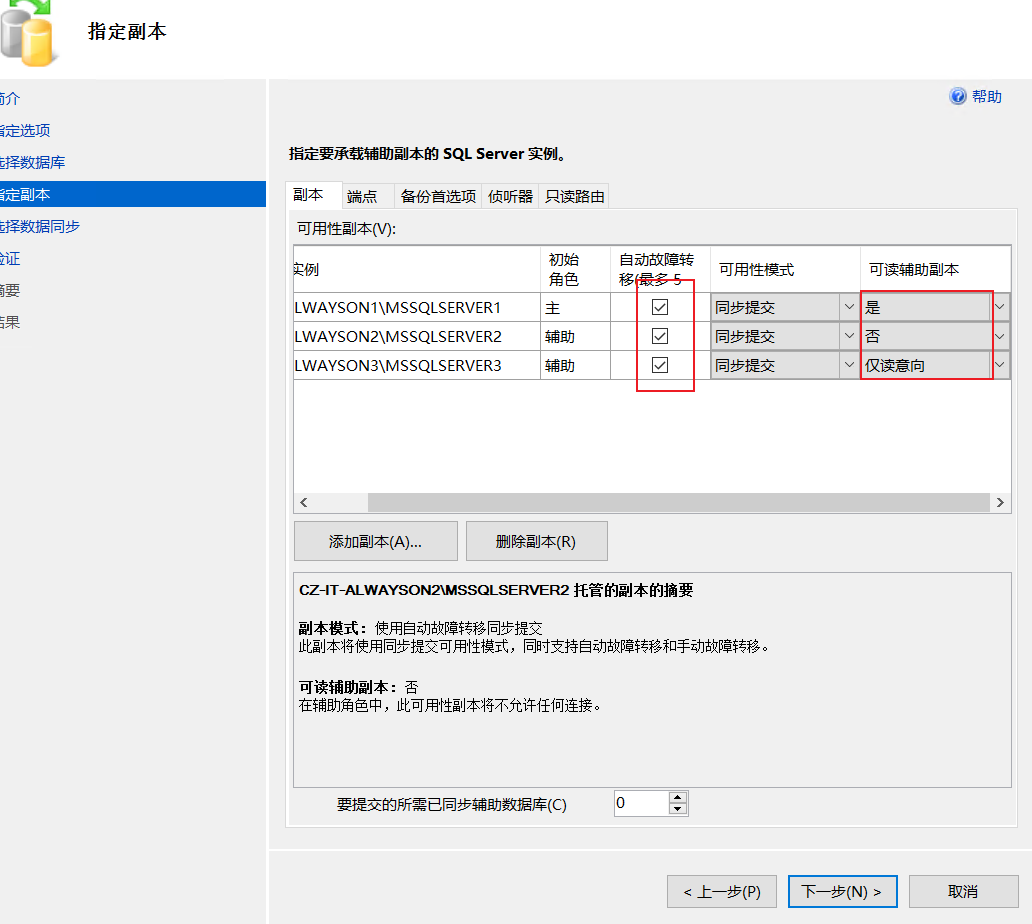
Task: Toggle automatic failover for LWAYSON3\MSSQLSERVER3
Action: (659, 365)
